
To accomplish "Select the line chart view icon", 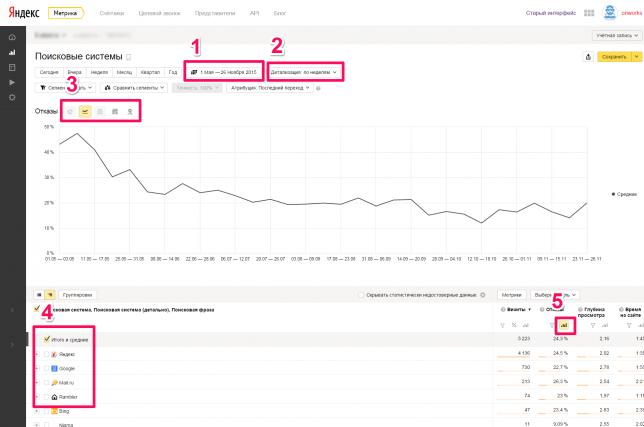I will 85,111.
